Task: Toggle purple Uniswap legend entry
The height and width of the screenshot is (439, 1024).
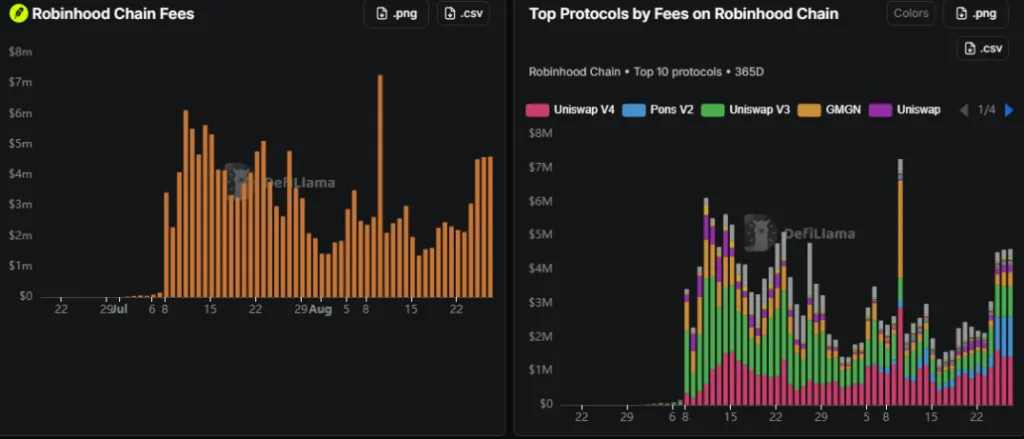Action: tap(904, 110)
